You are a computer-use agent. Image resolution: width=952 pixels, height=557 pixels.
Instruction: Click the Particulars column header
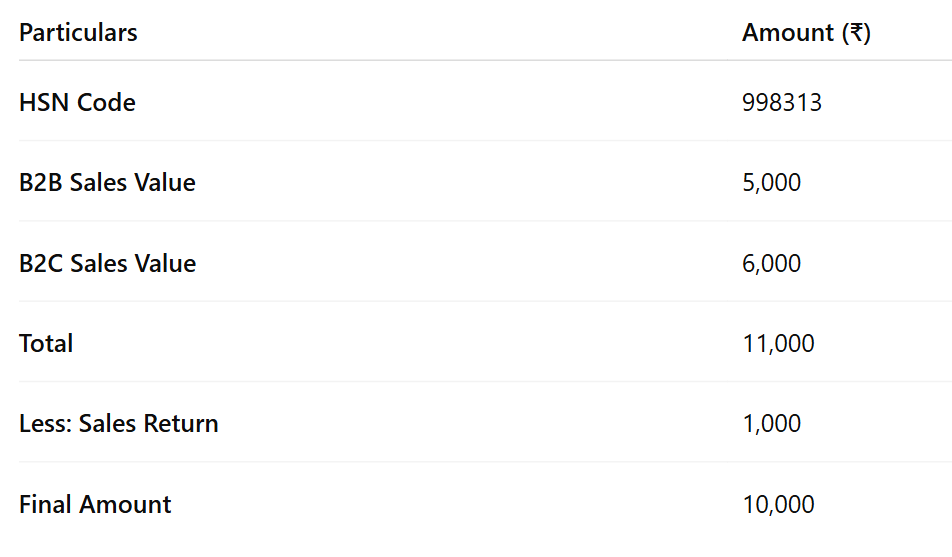tap(78, 33)
